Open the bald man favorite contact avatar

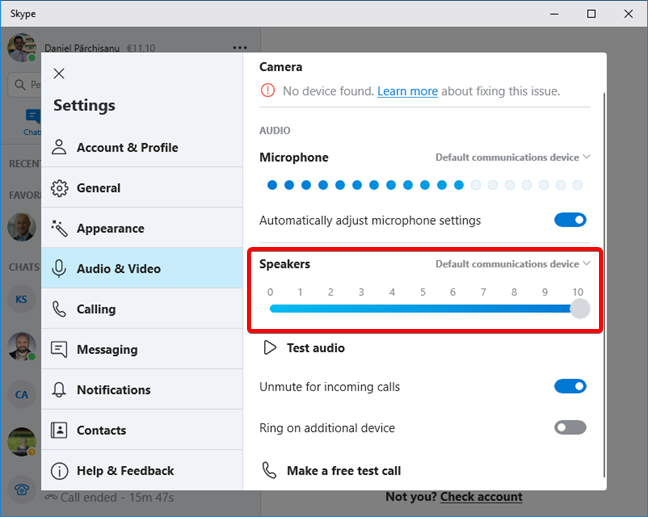pyautogui.click(x=21, y=227)
